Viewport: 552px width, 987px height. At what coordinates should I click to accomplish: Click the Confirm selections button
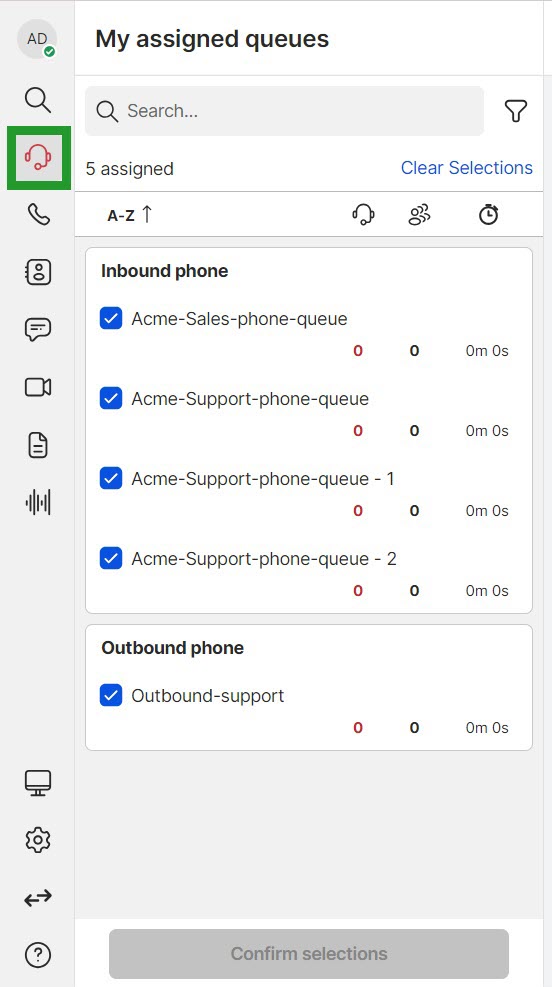pyautogui.click(x=308, y=953)
